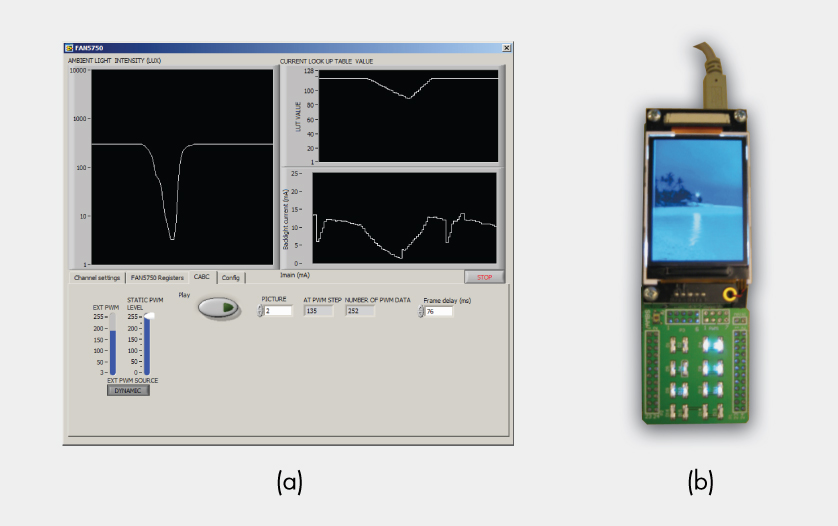Close the FAN5750 window

[507, 48]
